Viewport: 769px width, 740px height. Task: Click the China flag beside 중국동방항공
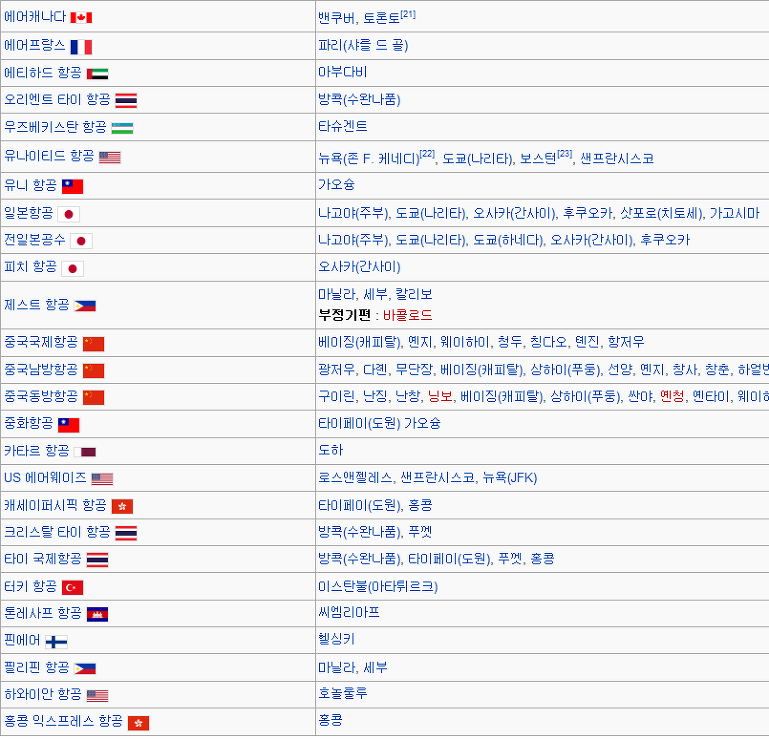(93, 397)
